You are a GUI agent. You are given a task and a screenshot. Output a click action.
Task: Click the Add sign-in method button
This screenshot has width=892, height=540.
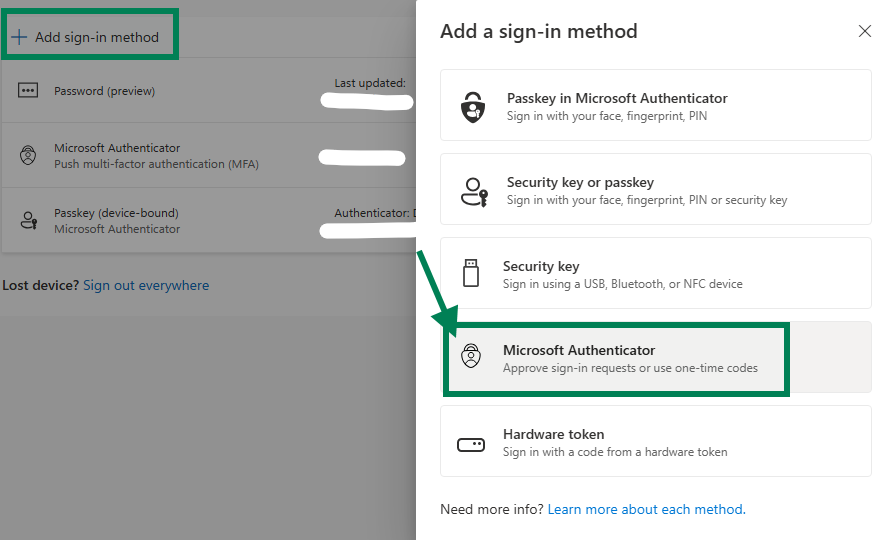[85, 38]
